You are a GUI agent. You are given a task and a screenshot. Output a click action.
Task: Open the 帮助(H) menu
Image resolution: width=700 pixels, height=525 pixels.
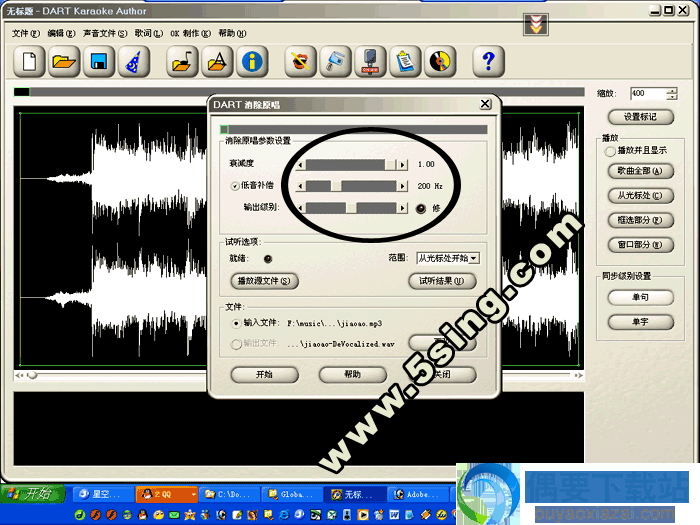point(232,33)
